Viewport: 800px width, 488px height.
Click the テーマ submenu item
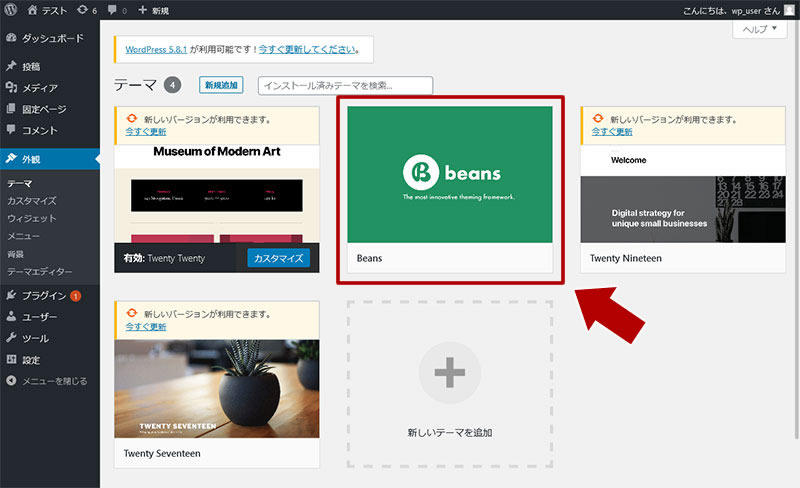pos(20,183)
